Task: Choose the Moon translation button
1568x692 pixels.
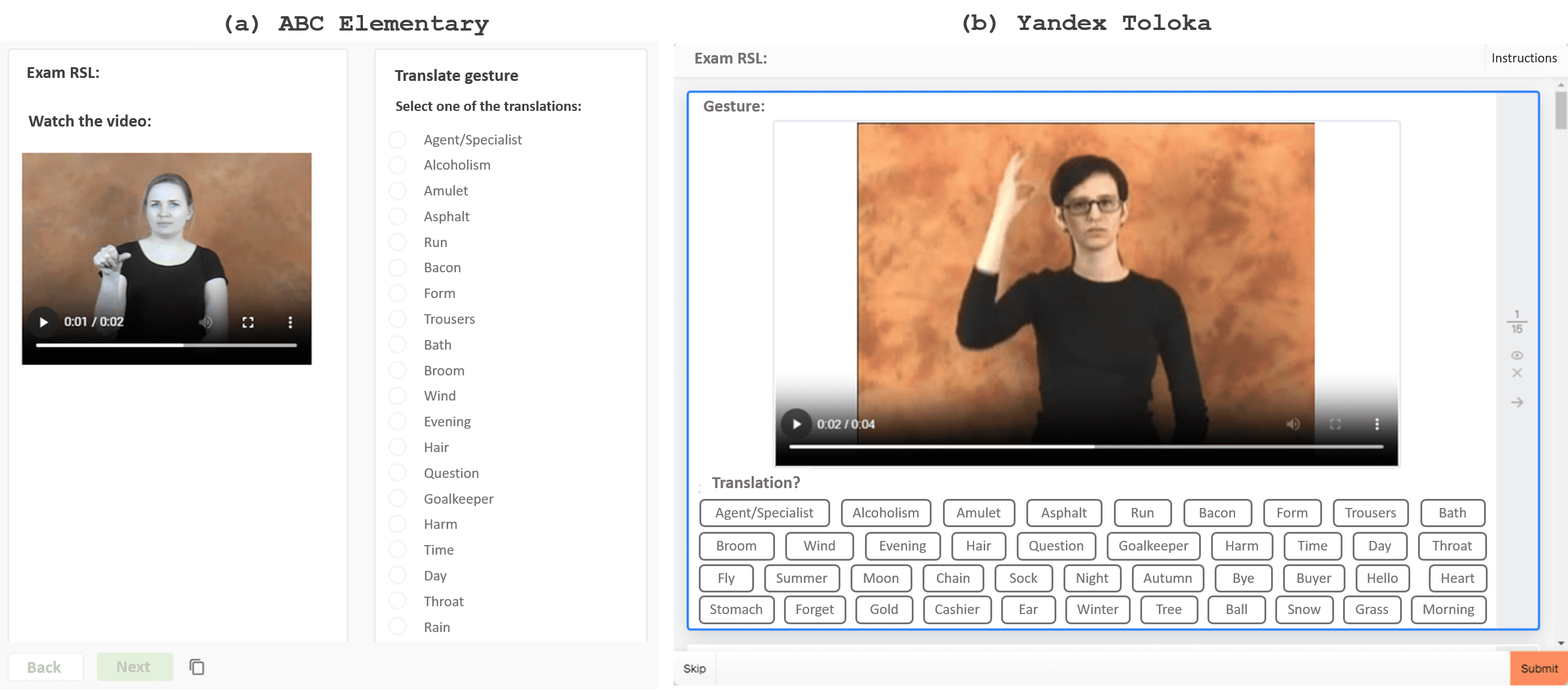Action: point(880,578)
